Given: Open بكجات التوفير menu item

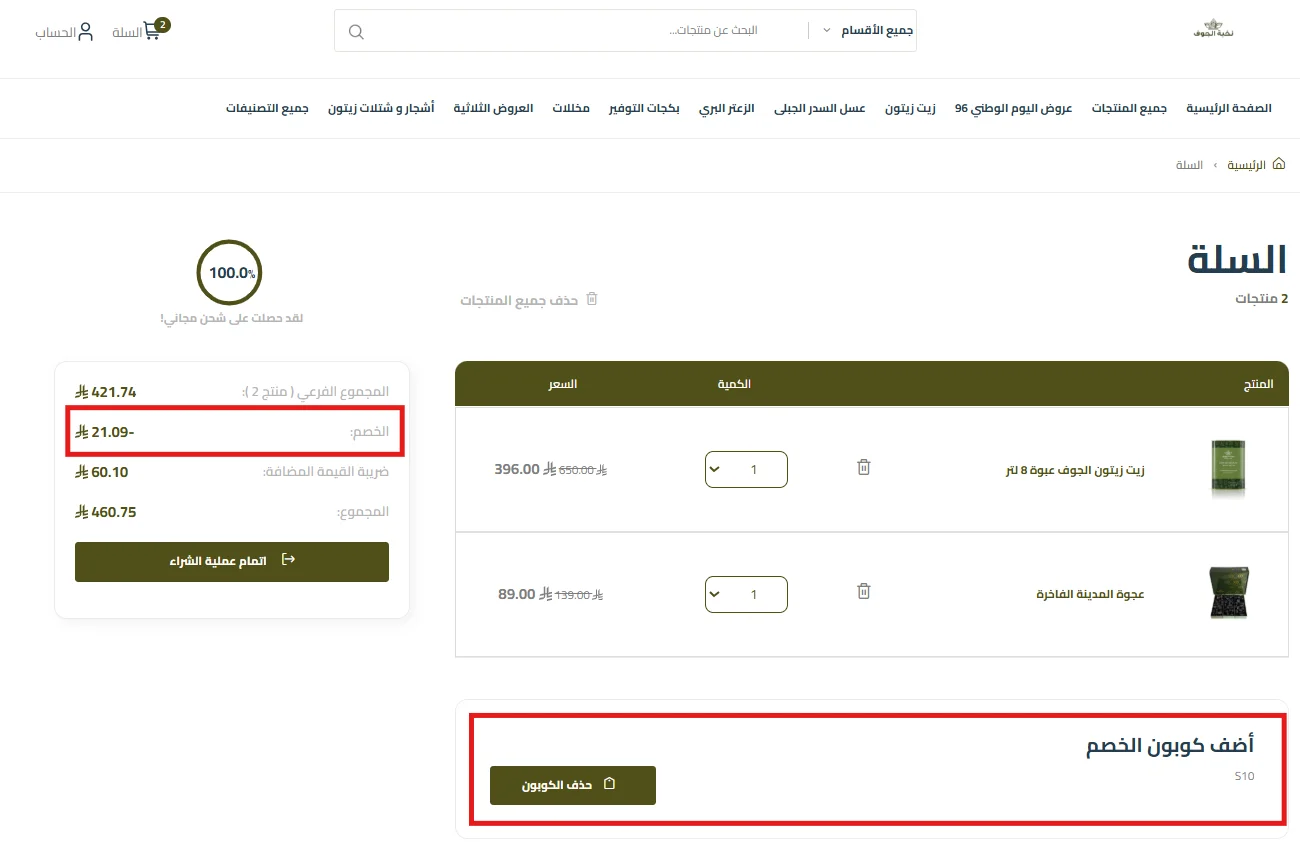Looking at the screenshot, I should pyautogui.click(x=644, y=108).
